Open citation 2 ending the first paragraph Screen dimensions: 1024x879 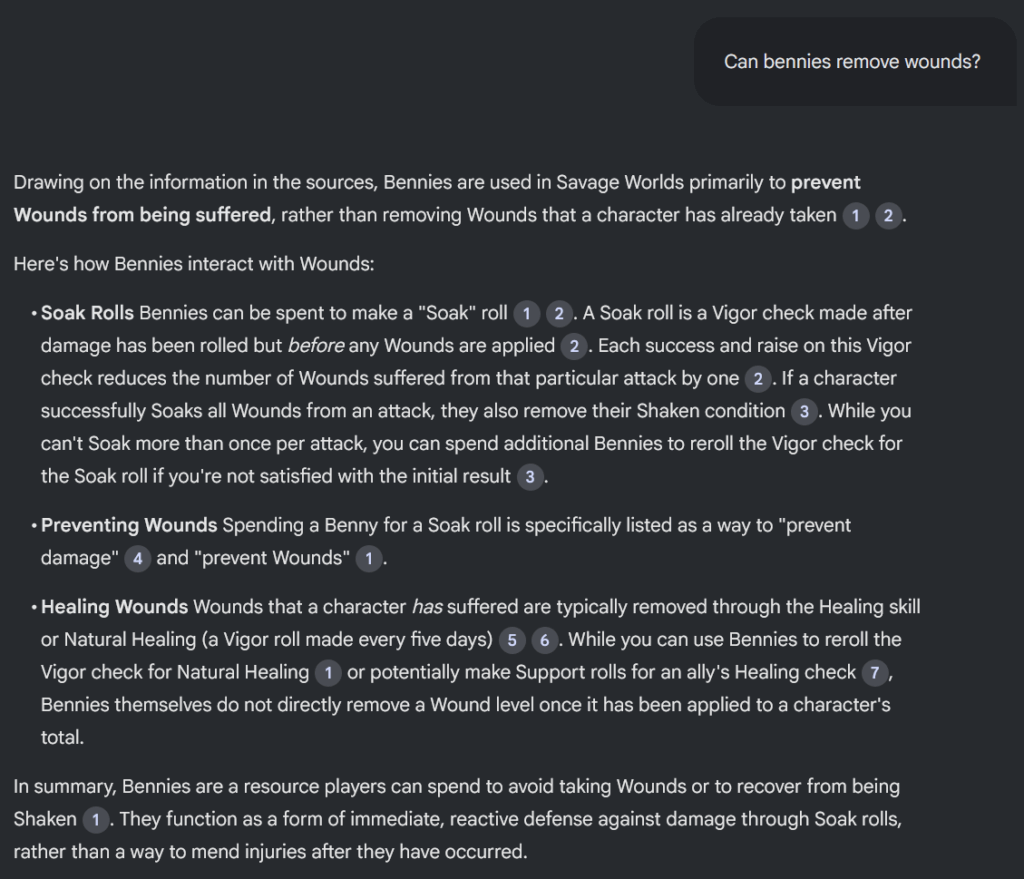888,216
